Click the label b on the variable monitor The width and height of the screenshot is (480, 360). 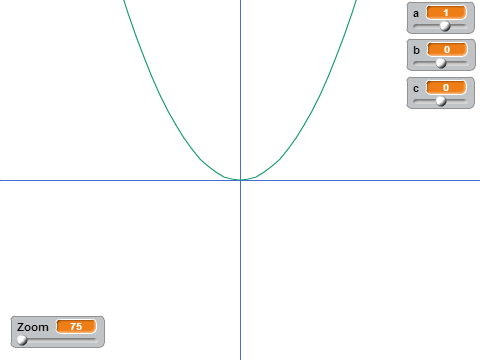tap(416, 50)
